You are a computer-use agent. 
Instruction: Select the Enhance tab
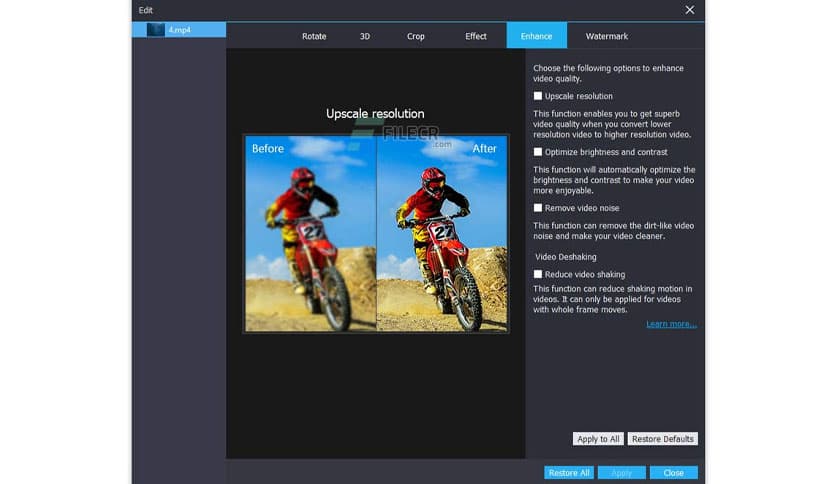(x=536, y=36)
